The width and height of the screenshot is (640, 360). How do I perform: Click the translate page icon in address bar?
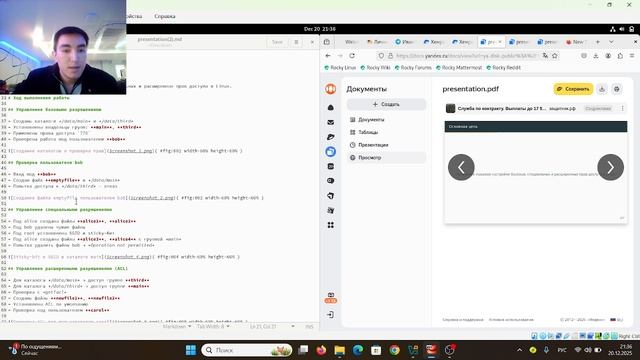pyautogui.click(x=545, y=56)
